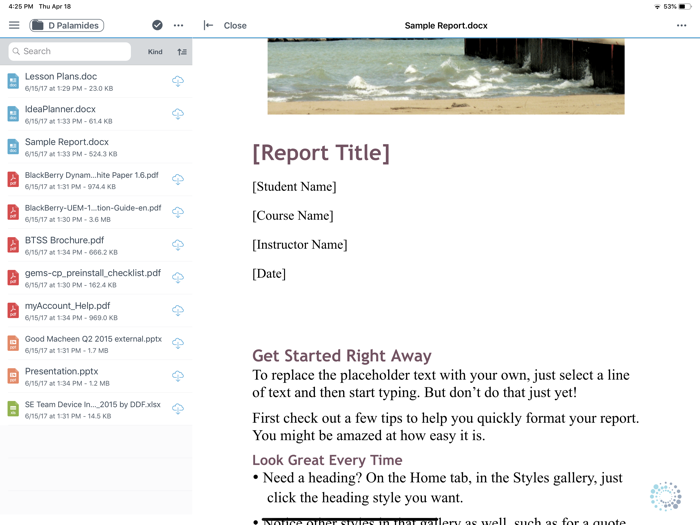Click the [Course Name] placeholder
The image size is (700, 525).
click(293, 216)
